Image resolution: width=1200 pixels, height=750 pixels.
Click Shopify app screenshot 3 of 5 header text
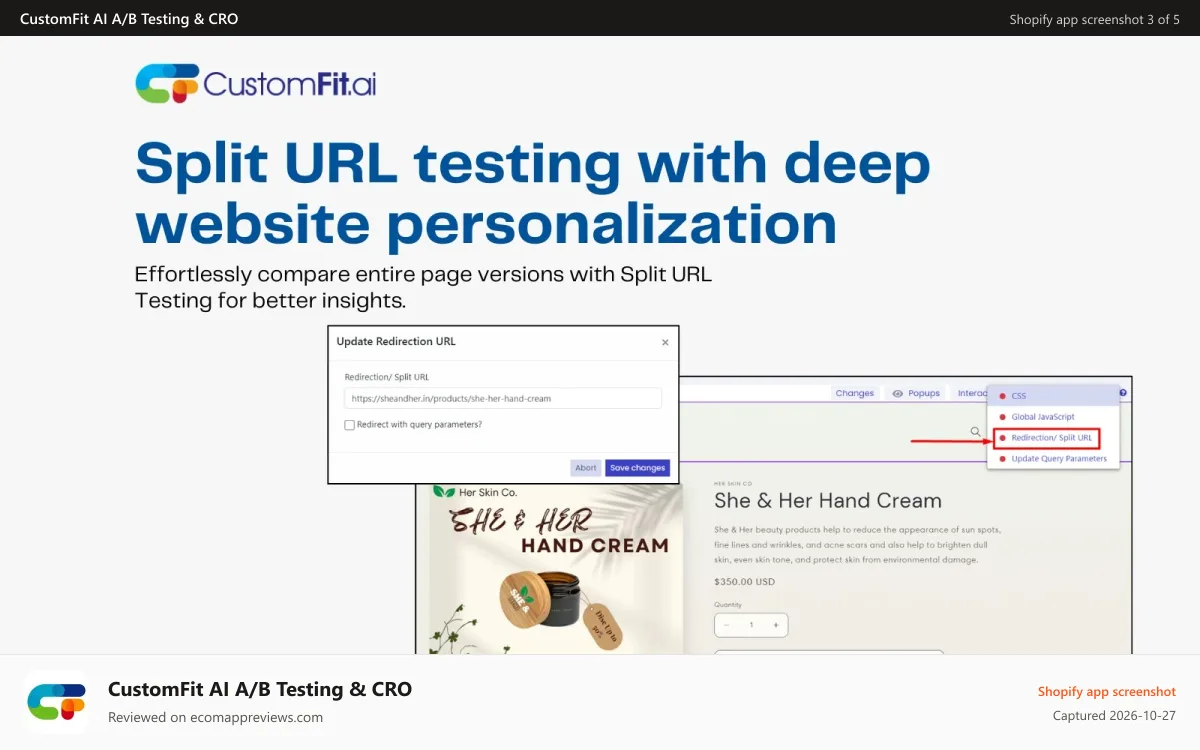pos(1095,19)
